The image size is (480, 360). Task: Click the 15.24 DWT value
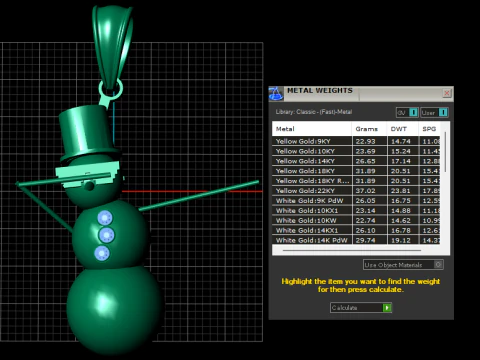401,151
